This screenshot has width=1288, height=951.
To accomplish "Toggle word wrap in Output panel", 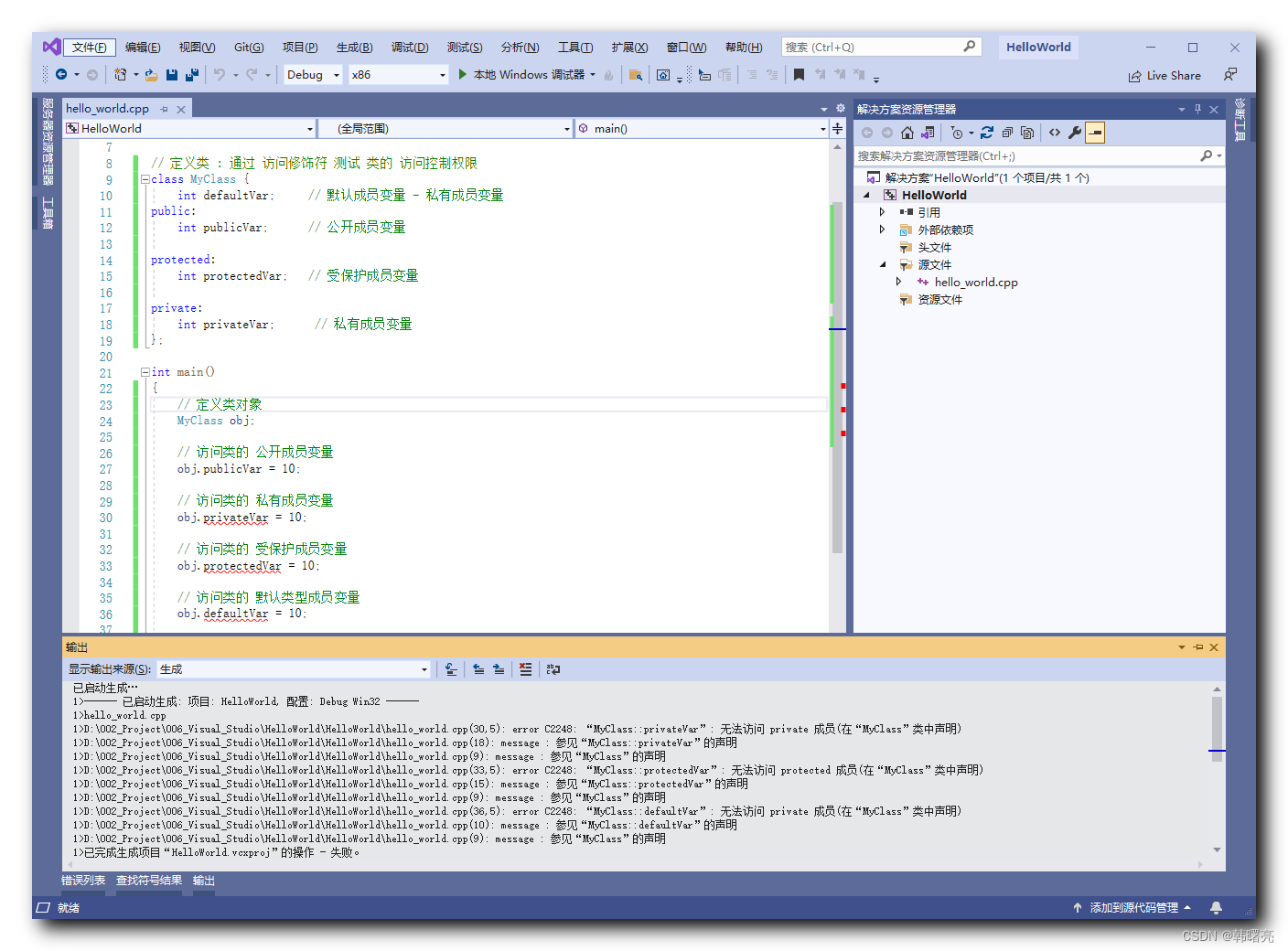I will [x=553, y=669].
